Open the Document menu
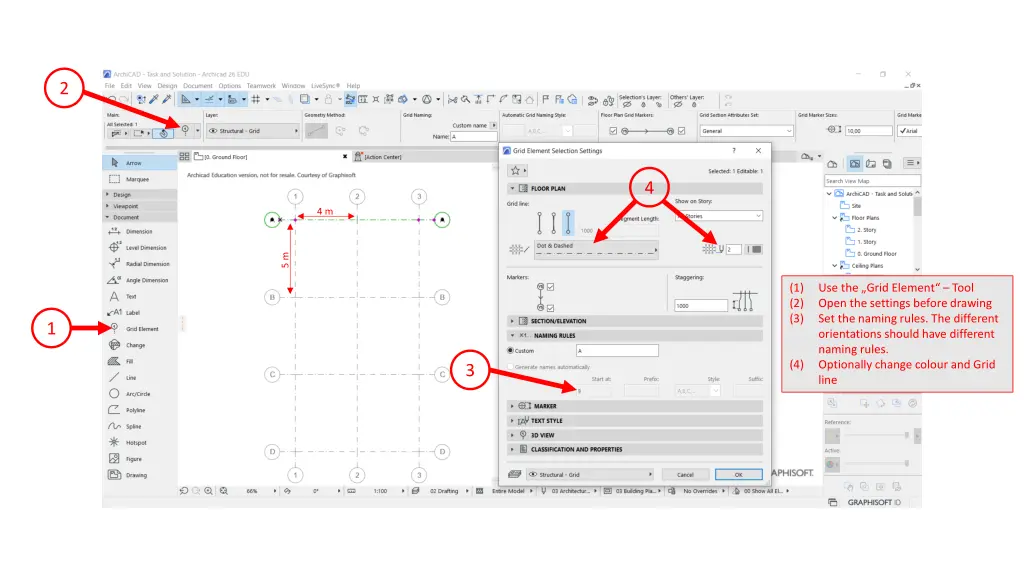The width and height of the screenshot is (1024, 576). click(x=198, y=86)
